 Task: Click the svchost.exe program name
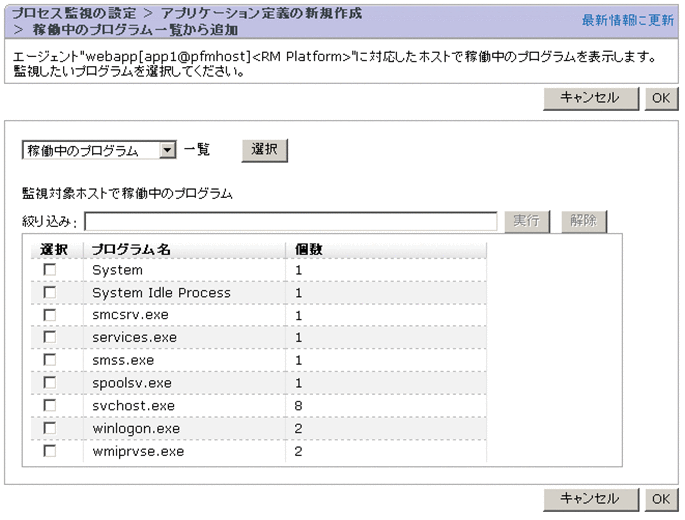pos(133,406)
